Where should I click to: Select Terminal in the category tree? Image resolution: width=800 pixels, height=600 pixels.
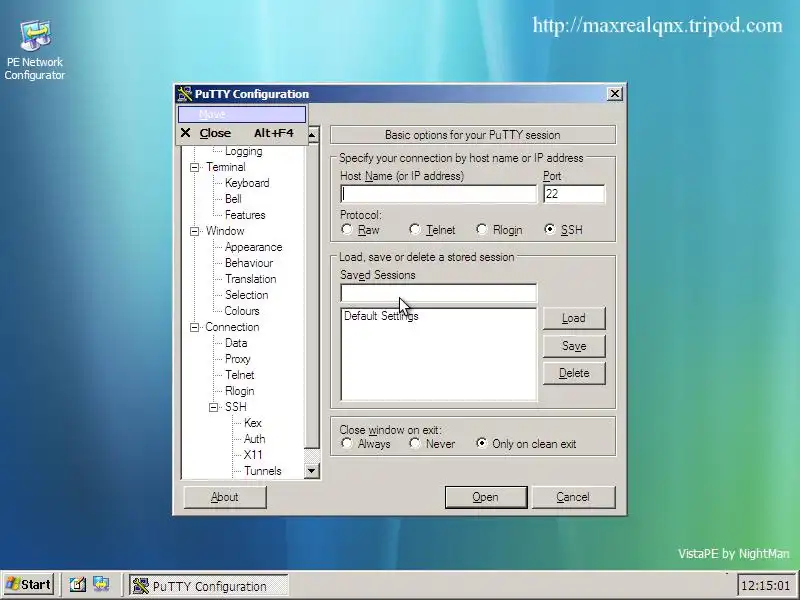click(x=226, y=167)
